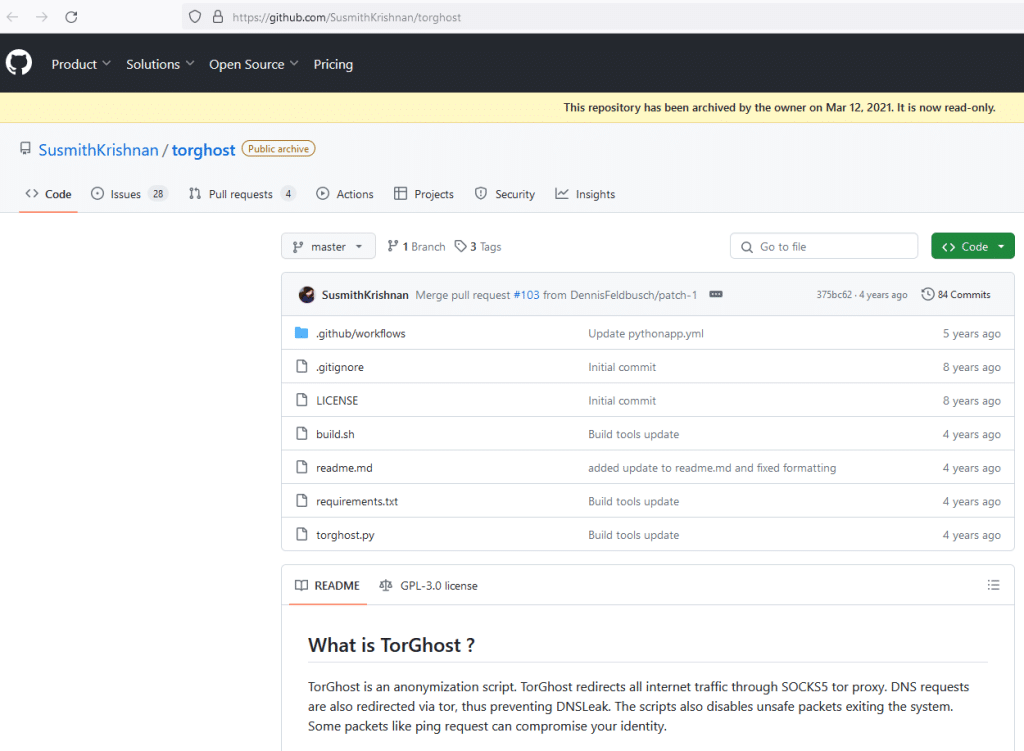Click the padlock site security icon
1024x751 pixels.
click(x=218, y=17)
